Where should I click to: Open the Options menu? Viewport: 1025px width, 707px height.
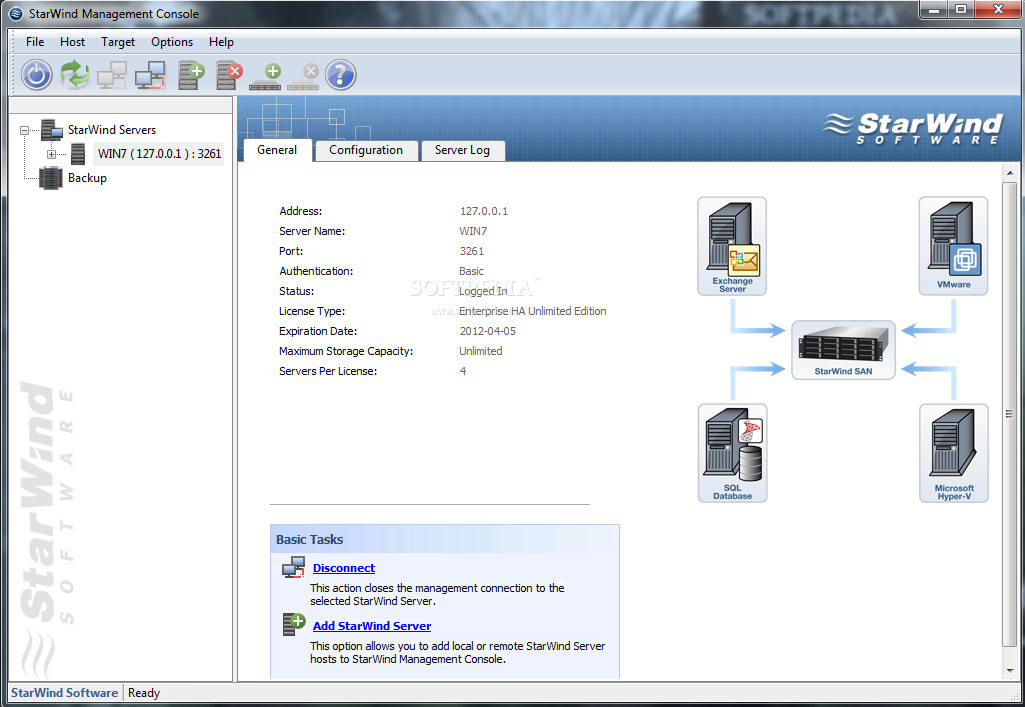coord(172,42)
